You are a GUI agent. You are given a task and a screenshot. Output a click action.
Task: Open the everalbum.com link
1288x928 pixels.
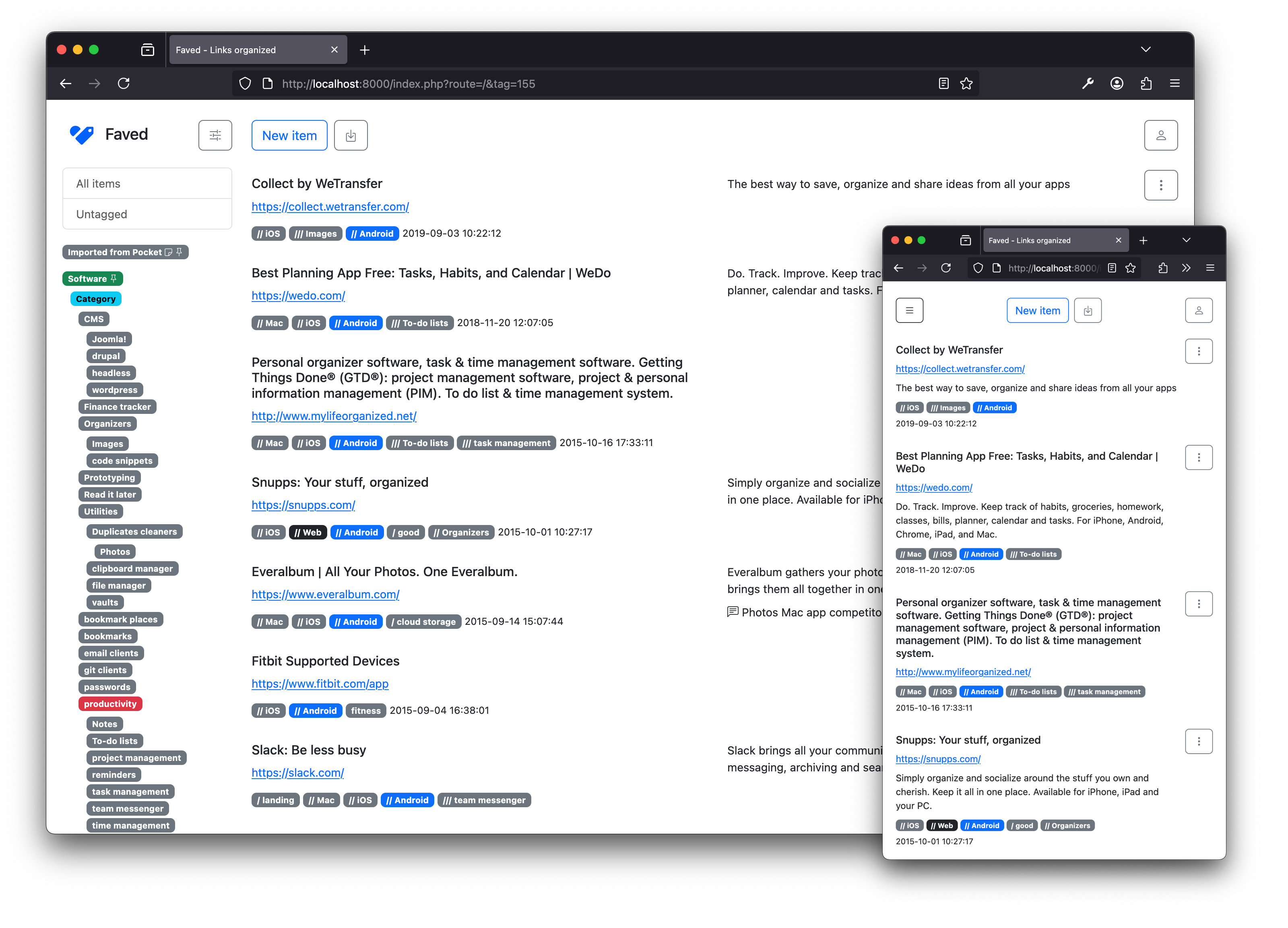coord(325,595)
